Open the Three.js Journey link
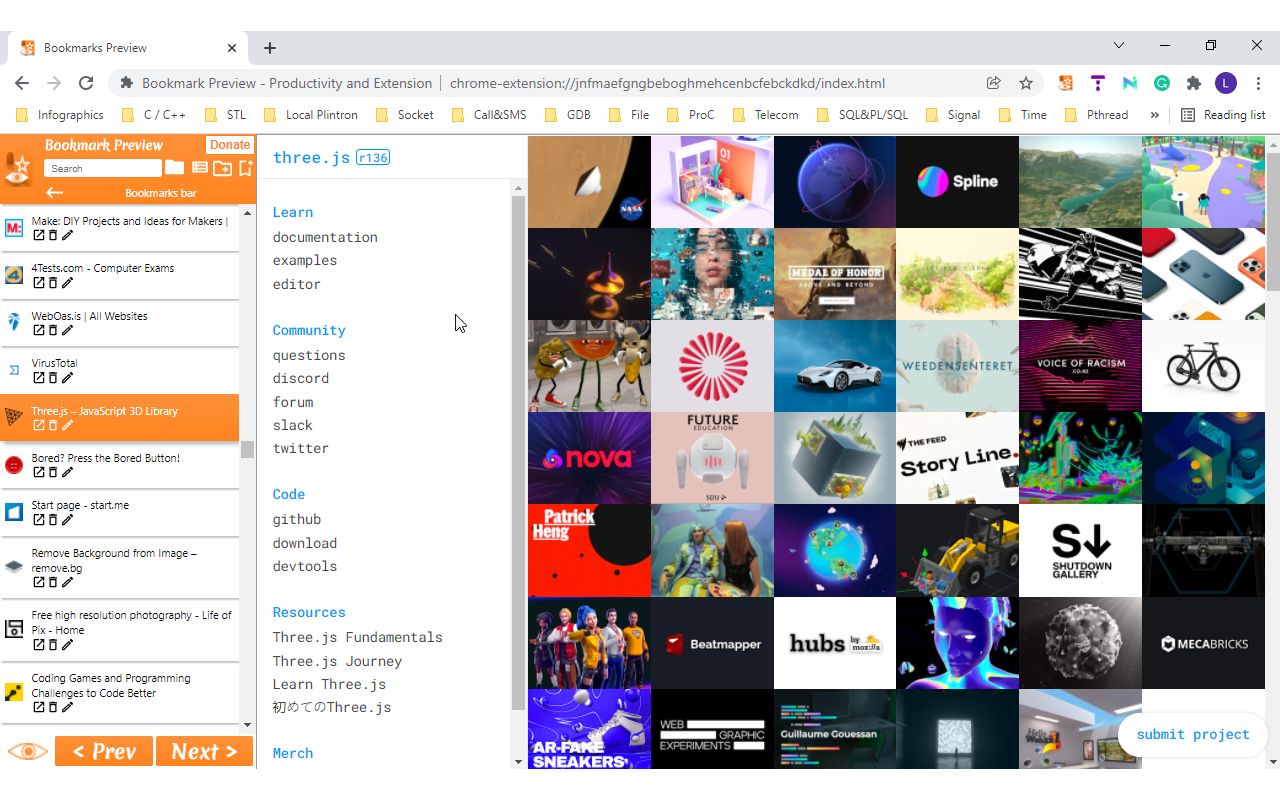The height and width of the screenshot is (800, 1280). (337, 661)
